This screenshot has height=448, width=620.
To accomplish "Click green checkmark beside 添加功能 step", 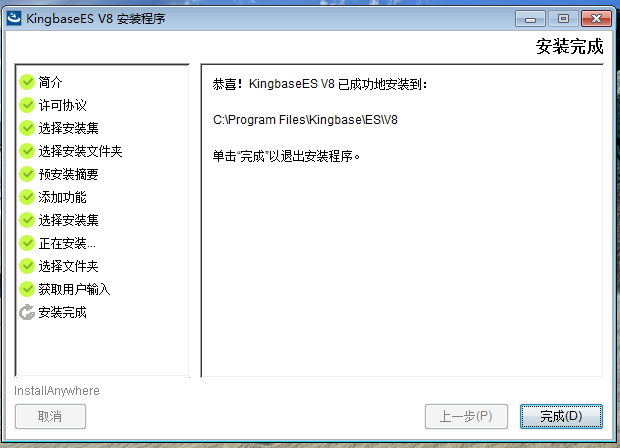I will pos(27,197).
